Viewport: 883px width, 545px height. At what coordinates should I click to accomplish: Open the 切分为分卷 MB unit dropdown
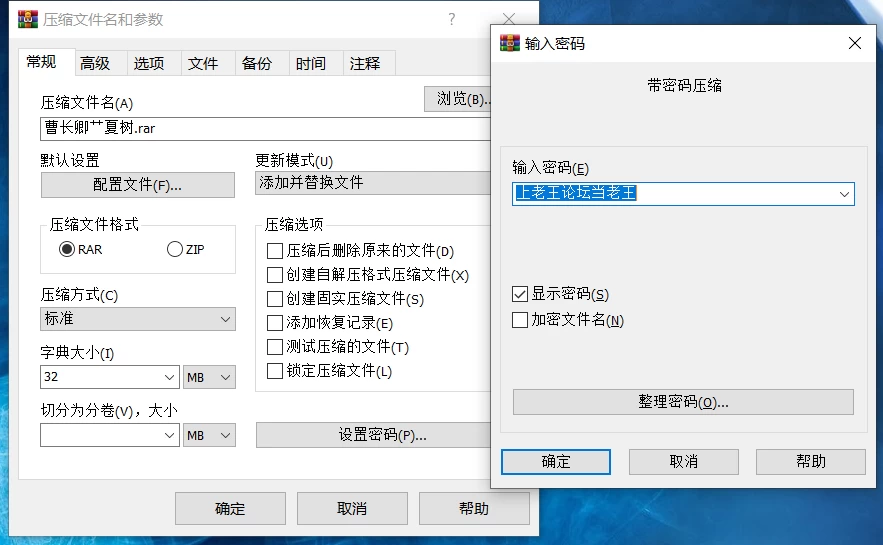tap(209, 435)
